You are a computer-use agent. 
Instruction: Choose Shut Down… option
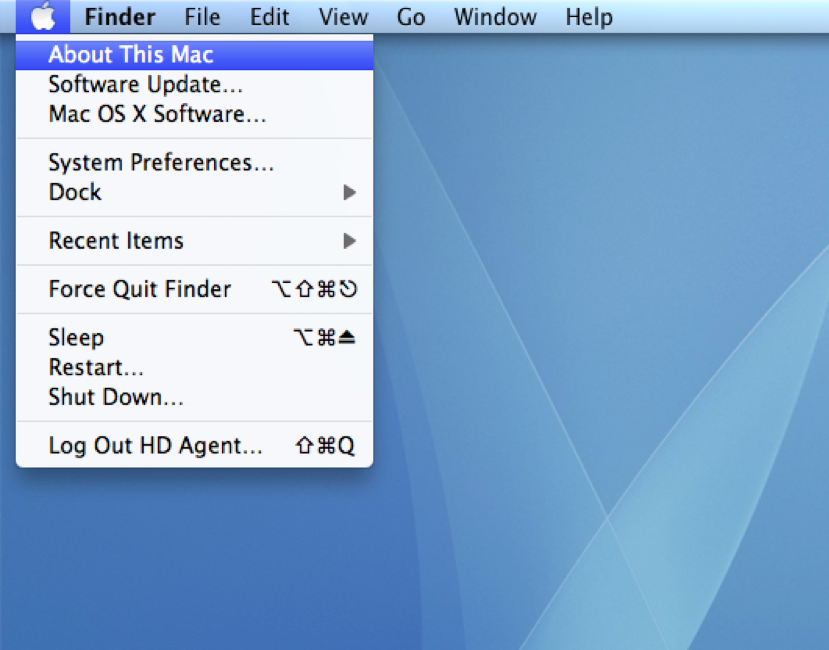click(x=116, y=397)
